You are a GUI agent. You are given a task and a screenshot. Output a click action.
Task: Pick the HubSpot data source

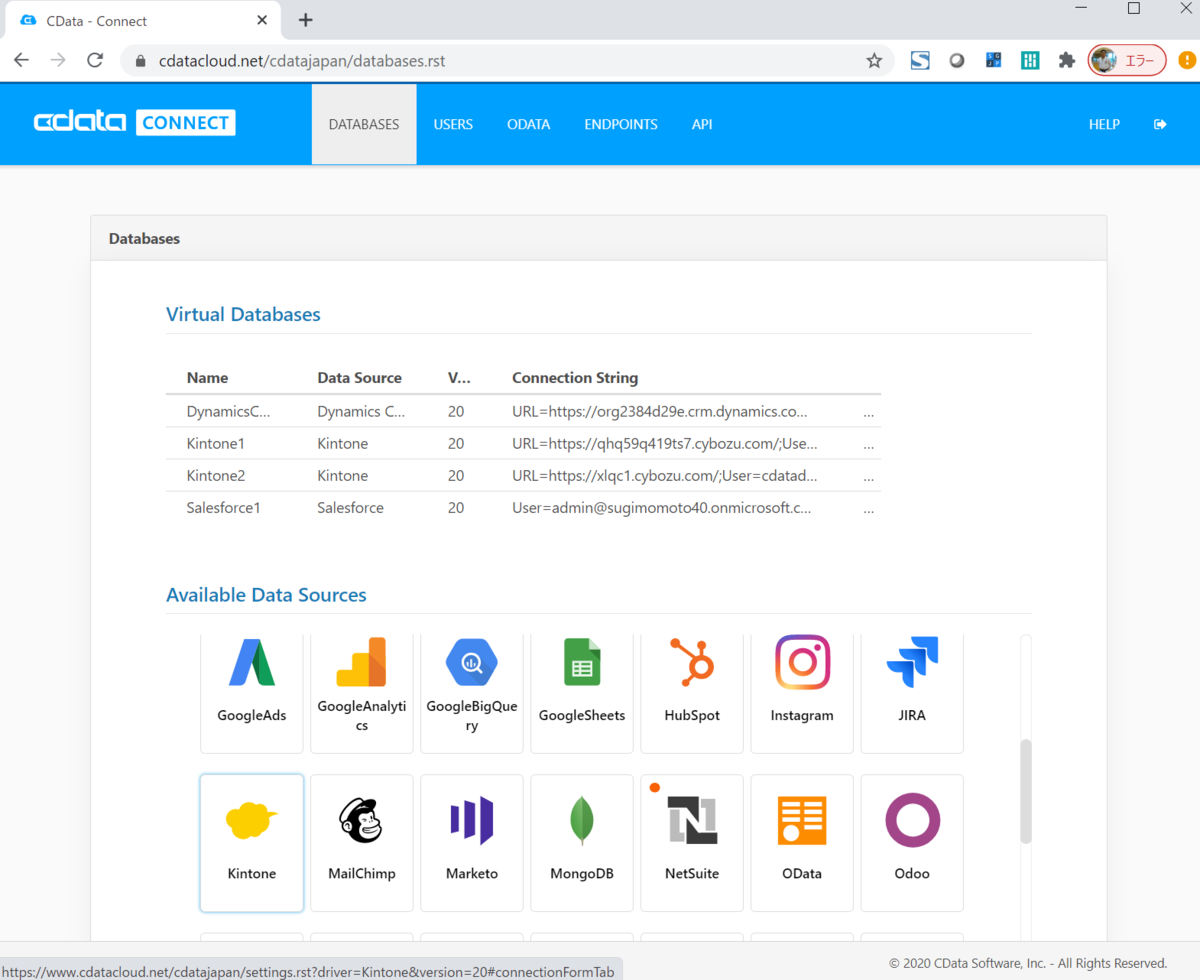coord(692,693)
